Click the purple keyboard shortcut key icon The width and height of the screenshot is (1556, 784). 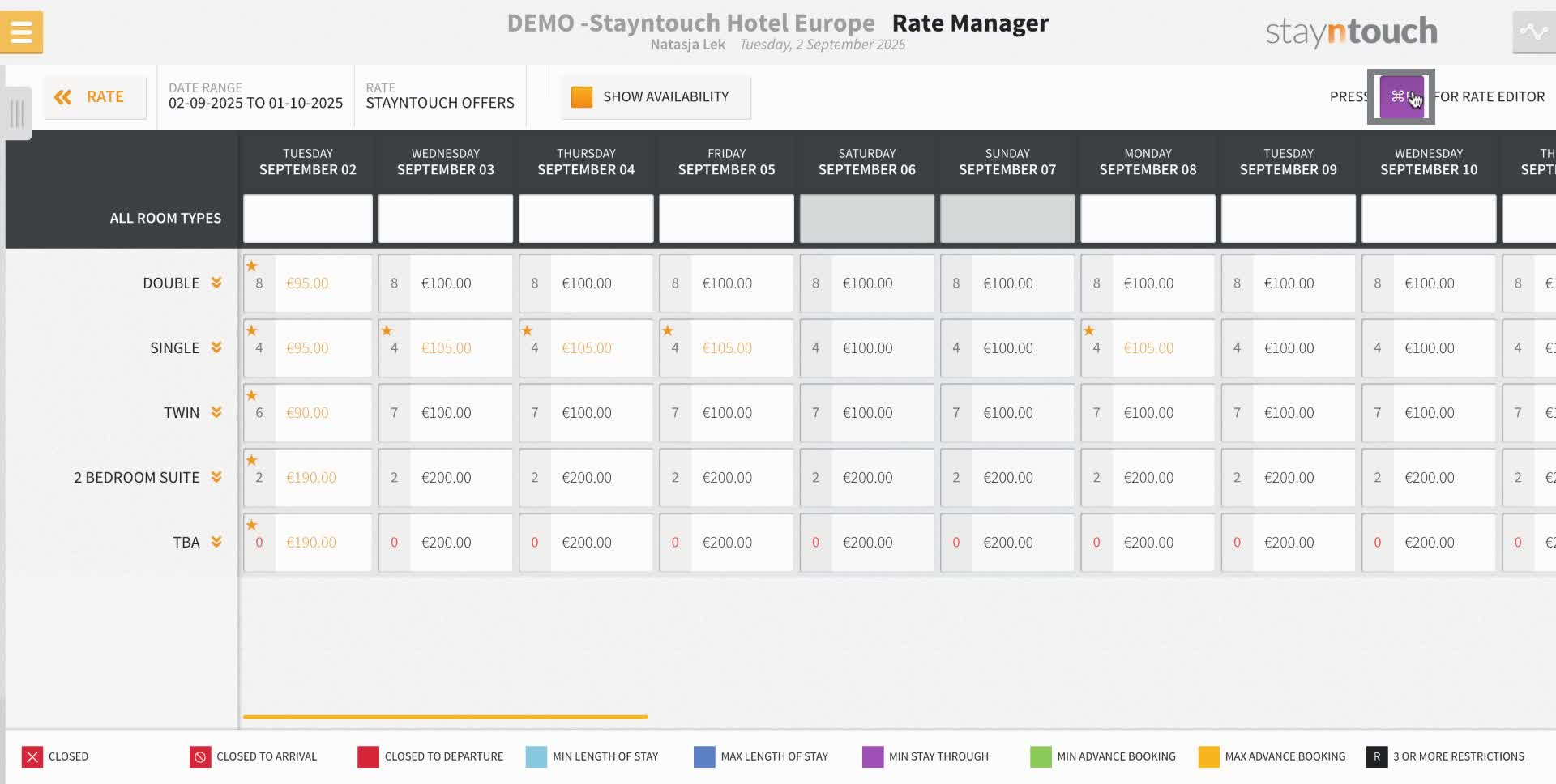[1401, 96]
